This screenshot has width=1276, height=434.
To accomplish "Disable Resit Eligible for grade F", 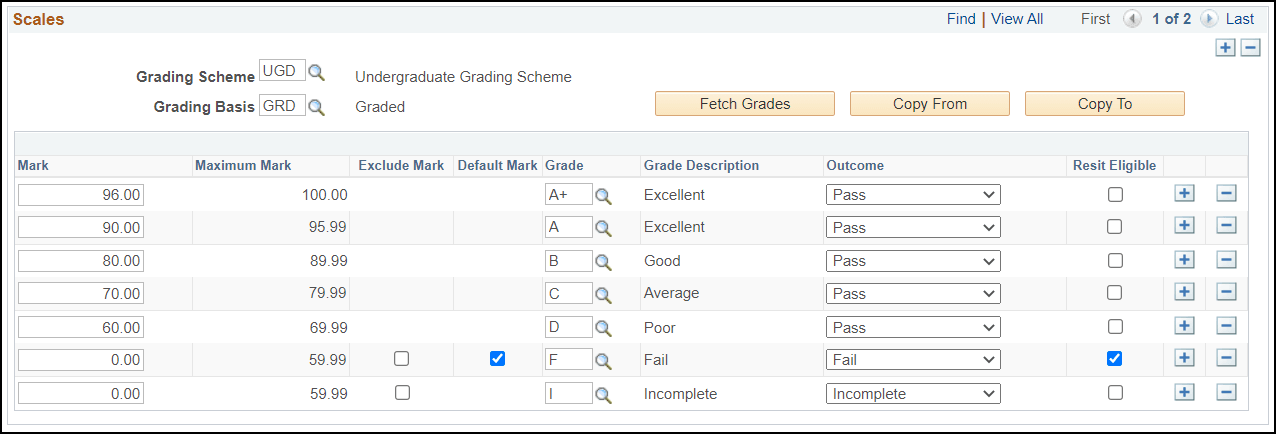I will tap(1115, 359).
